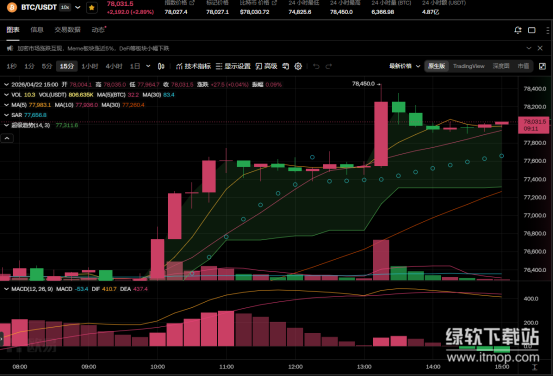
Task: Click the 10x leverage badge
Action: 65,7
